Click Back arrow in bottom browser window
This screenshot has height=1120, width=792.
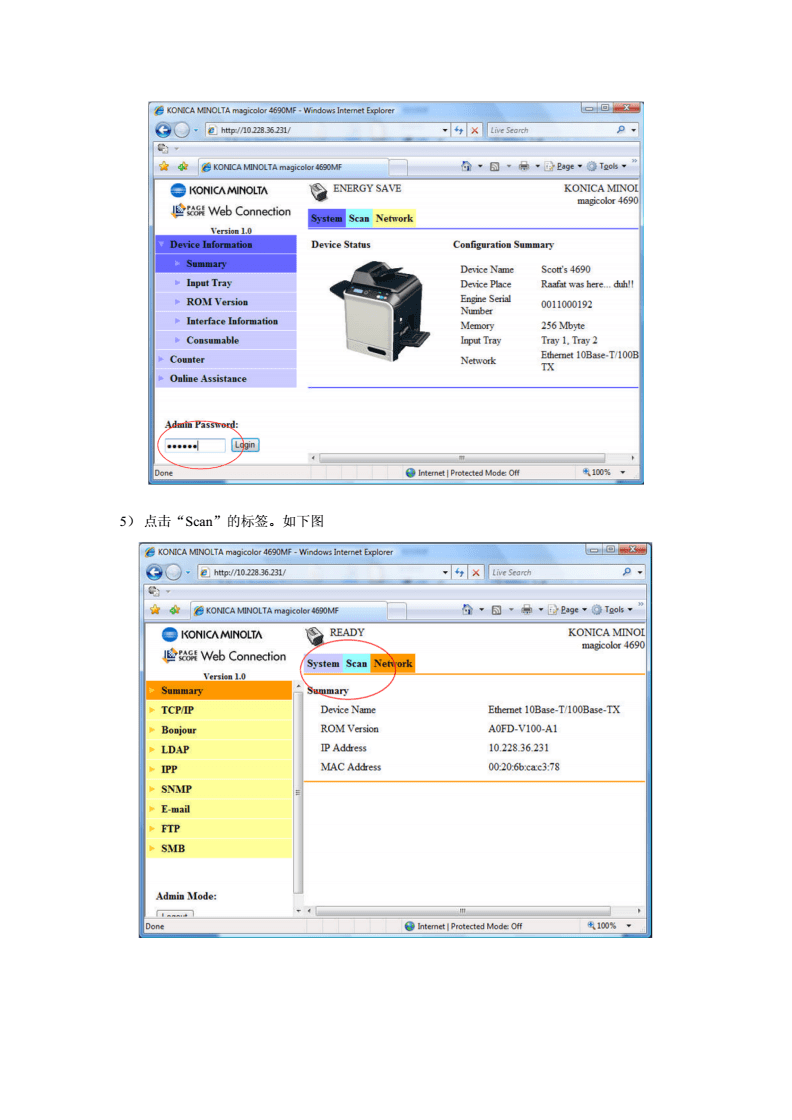[x=154, y=572]
